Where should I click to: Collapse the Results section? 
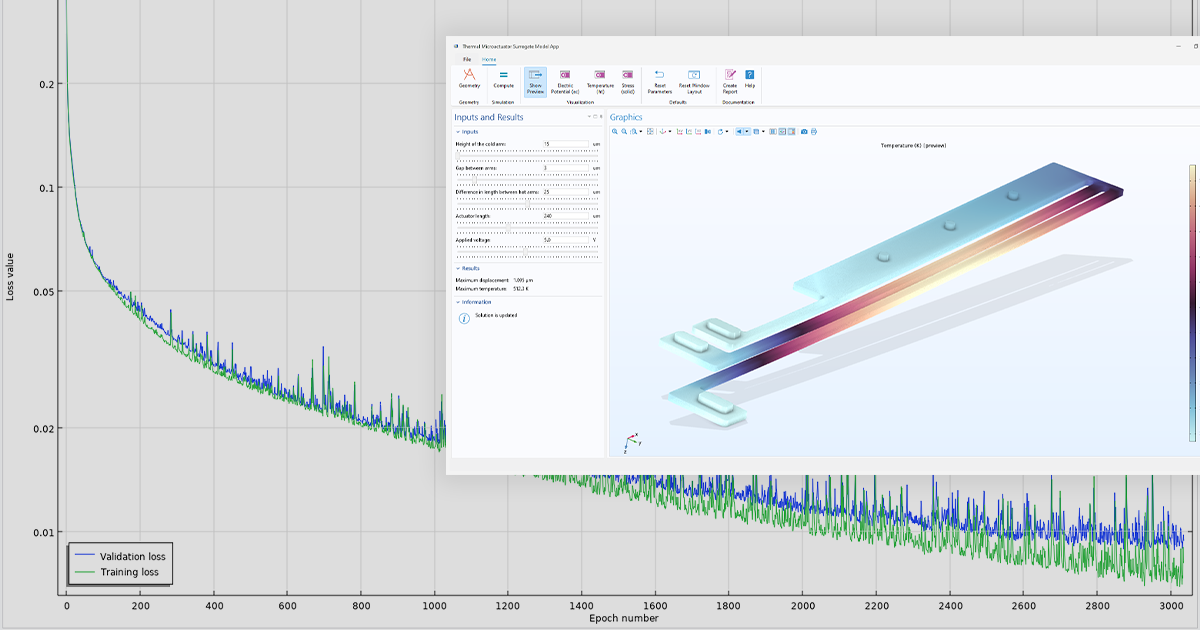tap(460, 268)
